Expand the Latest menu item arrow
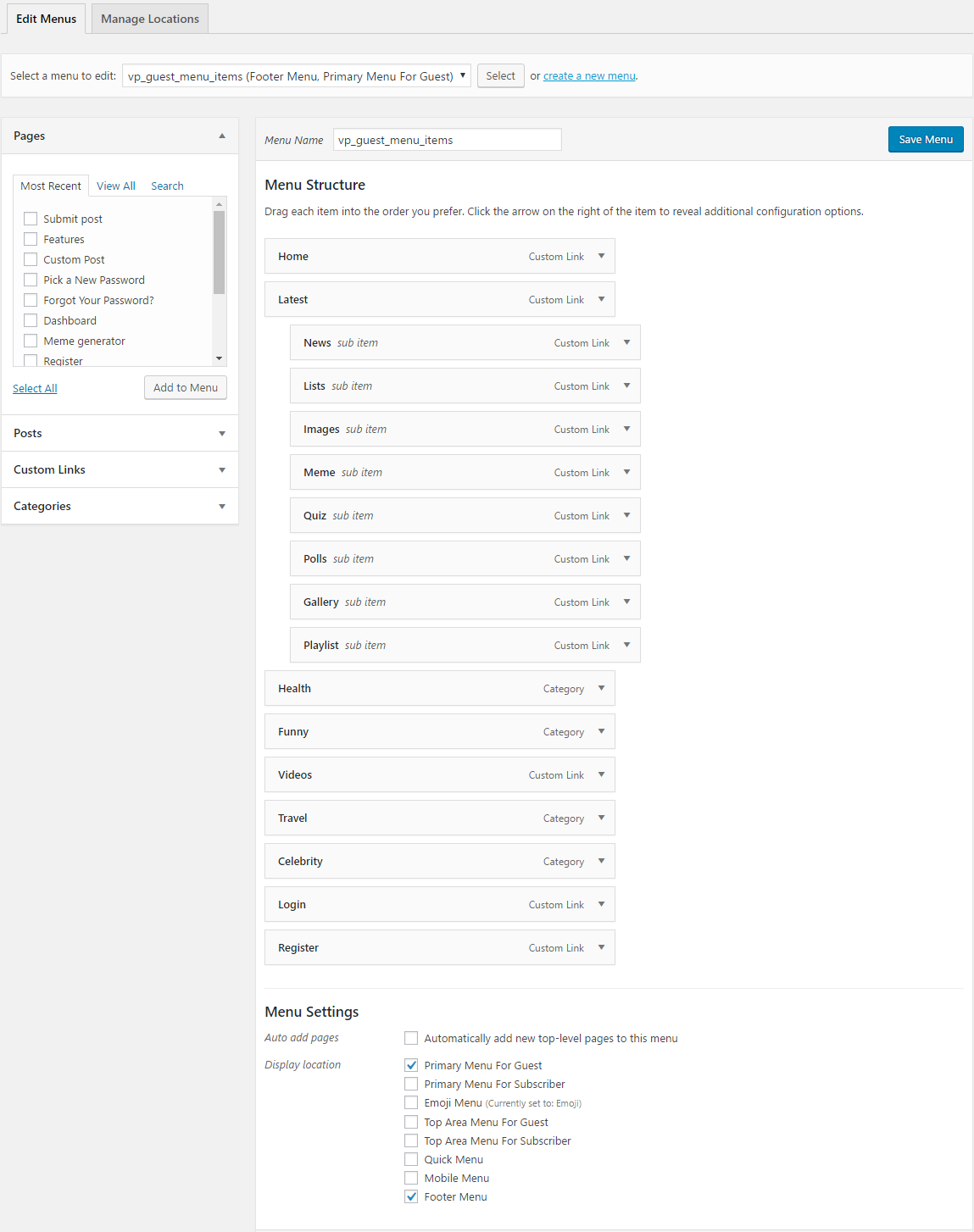Screen dimensions: 974x1232 pyautogui.click(x=601, y=299)
